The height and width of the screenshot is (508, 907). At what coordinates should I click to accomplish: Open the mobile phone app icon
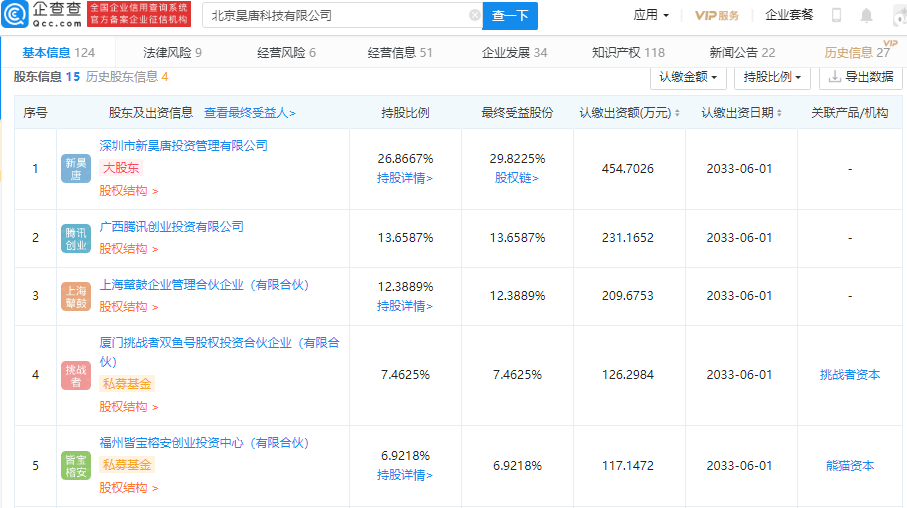tap(836, 15)
